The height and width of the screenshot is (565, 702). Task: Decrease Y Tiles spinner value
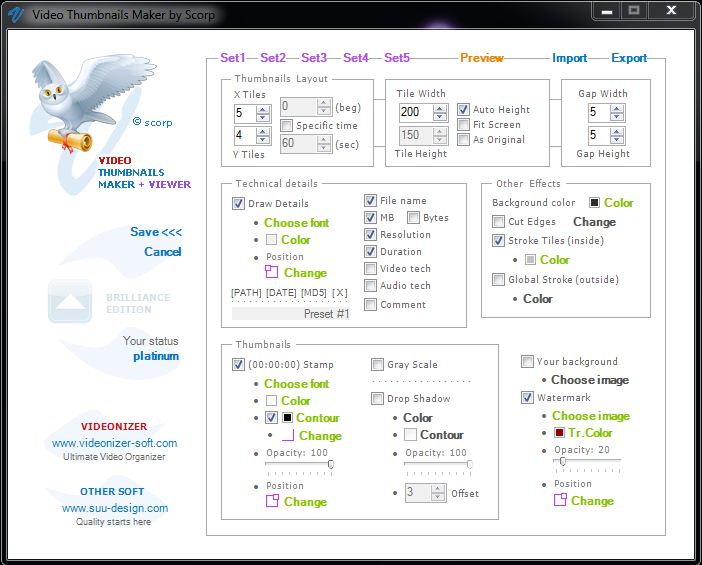pos(263,140)
